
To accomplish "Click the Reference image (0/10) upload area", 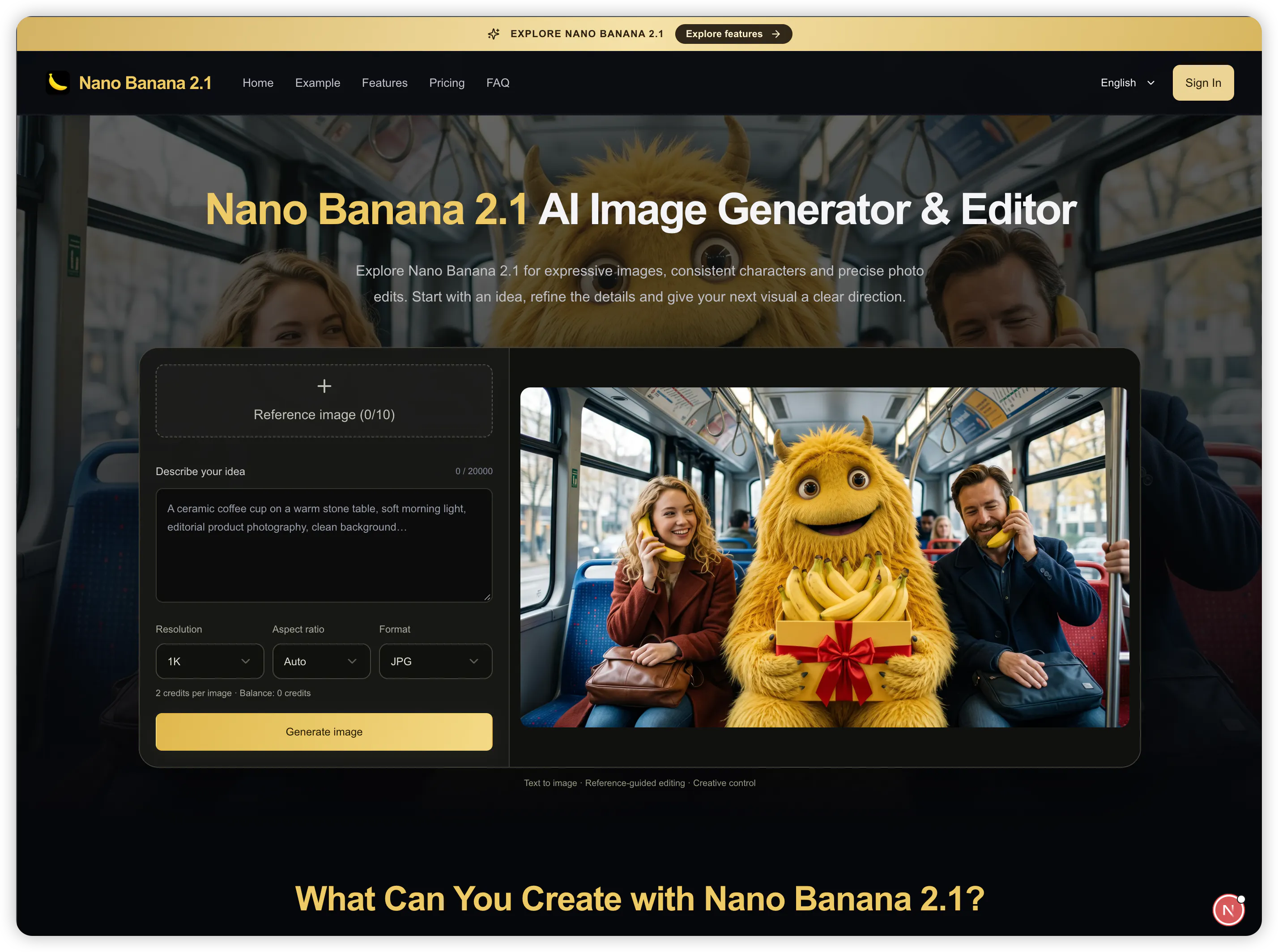I will pos(324,400).
